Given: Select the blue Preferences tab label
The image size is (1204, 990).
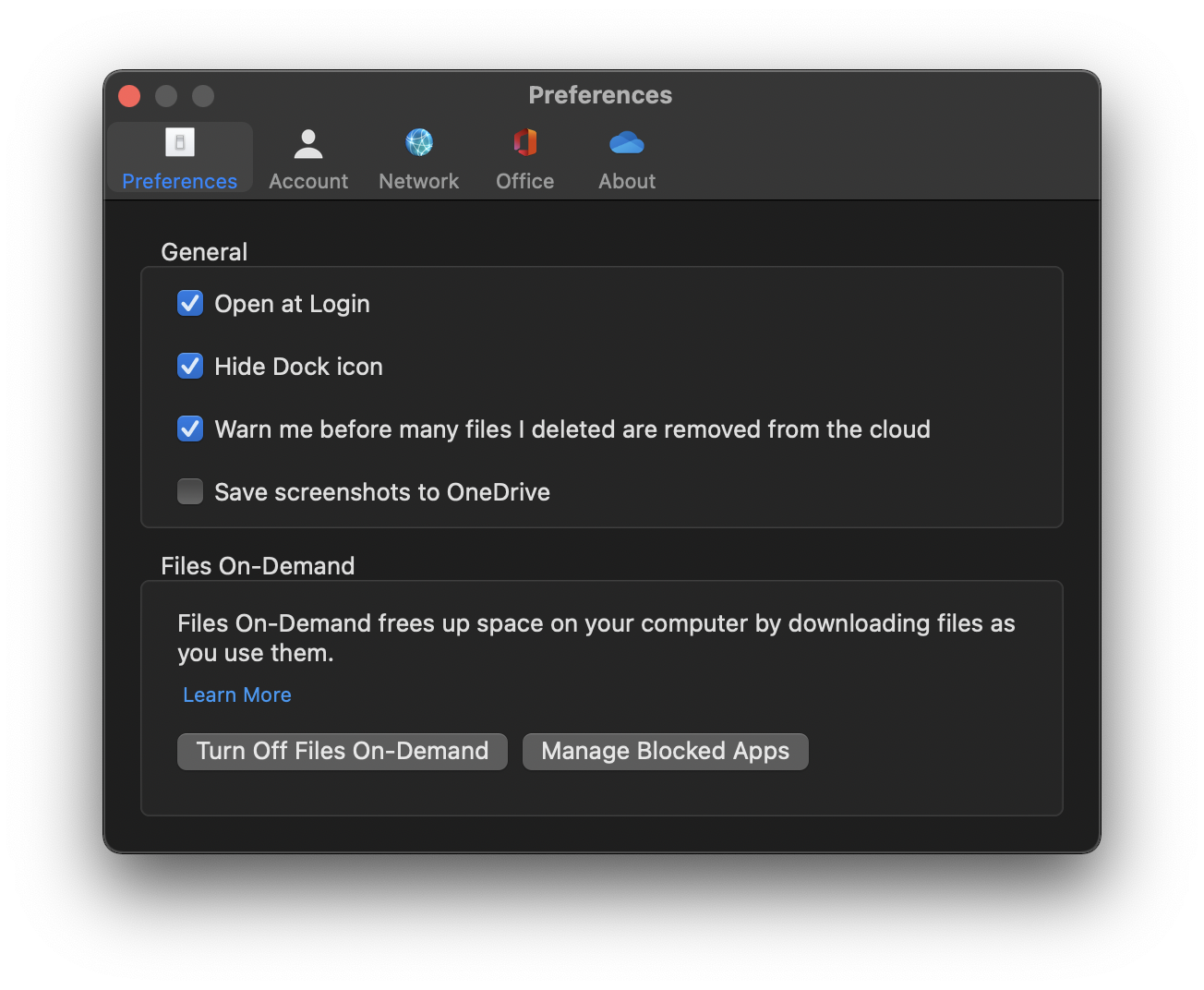Looking at the screenshot, I should coord(180,182).
